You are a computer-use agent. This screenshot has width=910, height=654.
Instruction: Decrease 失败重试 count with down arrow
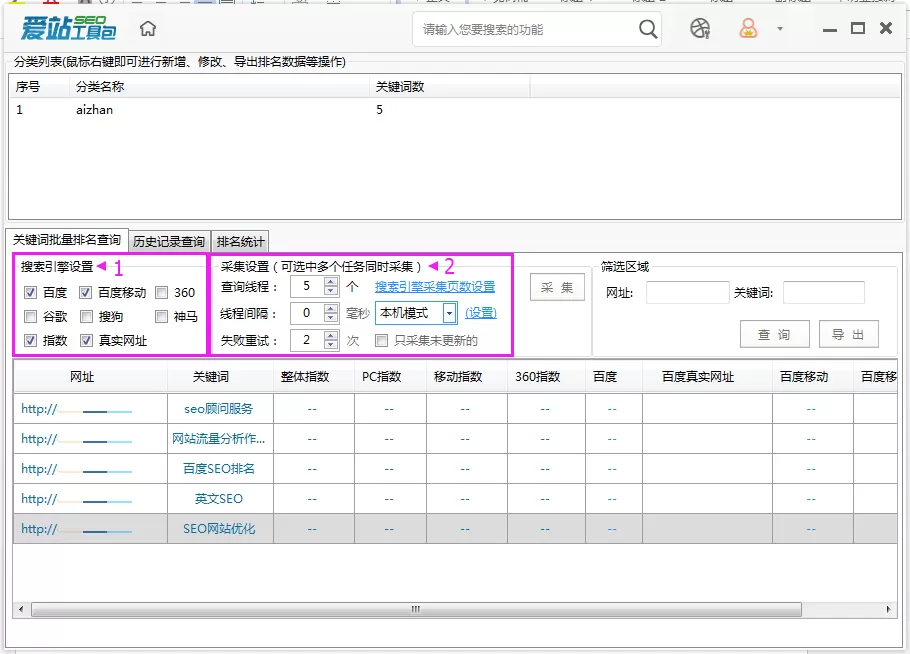[331, 344]
